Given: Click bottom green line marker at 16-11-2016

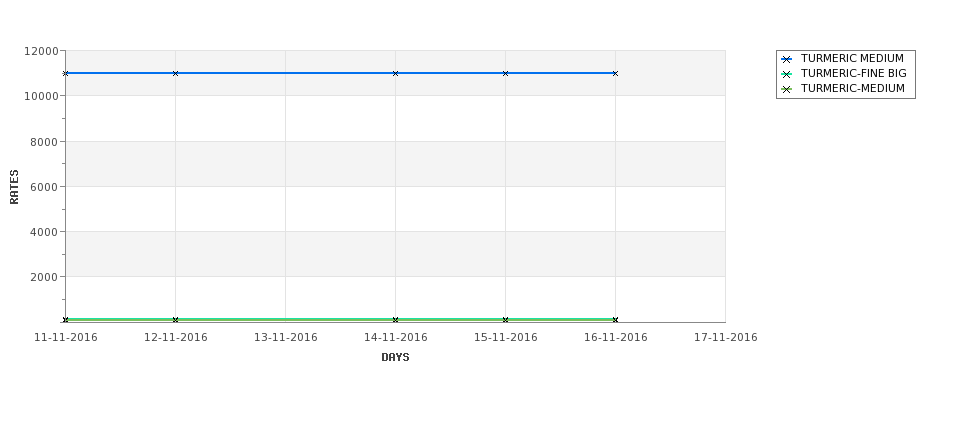Looking at the screenshot, I should pyautogui.click(x=615, y=320).
